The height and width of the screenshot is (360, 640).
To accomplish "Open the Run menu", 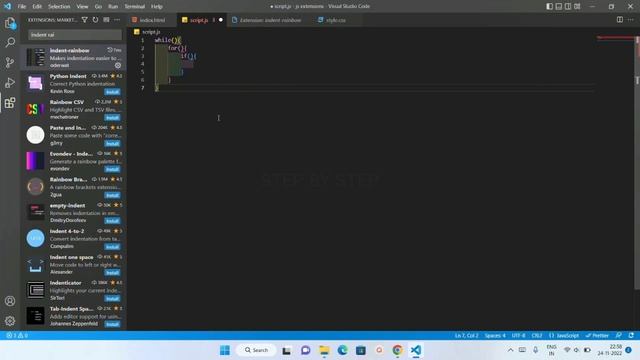I will pyautogui.click(x=113, y=7).
